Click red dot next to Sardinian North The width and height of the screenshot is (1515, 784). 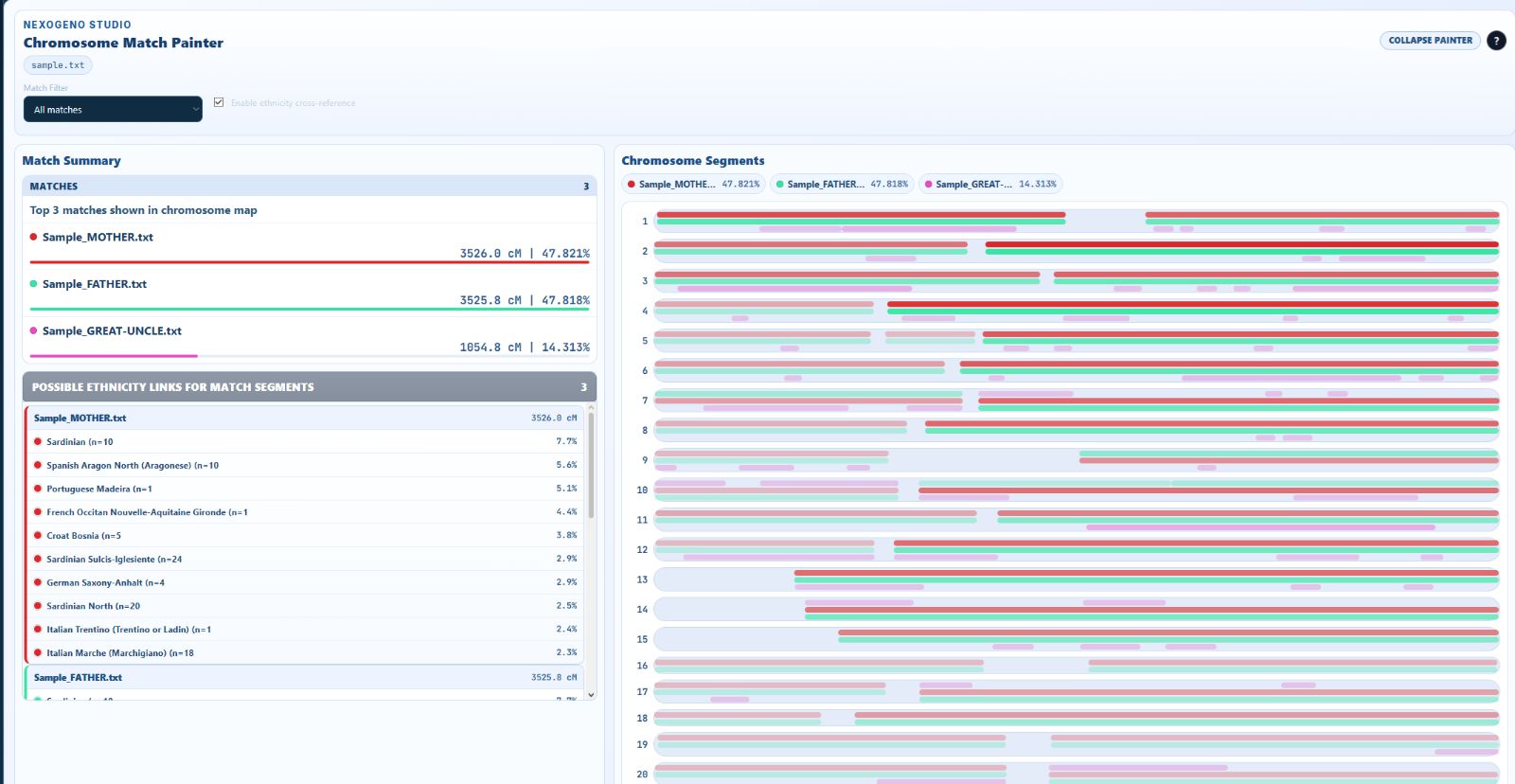pos(38,606)
